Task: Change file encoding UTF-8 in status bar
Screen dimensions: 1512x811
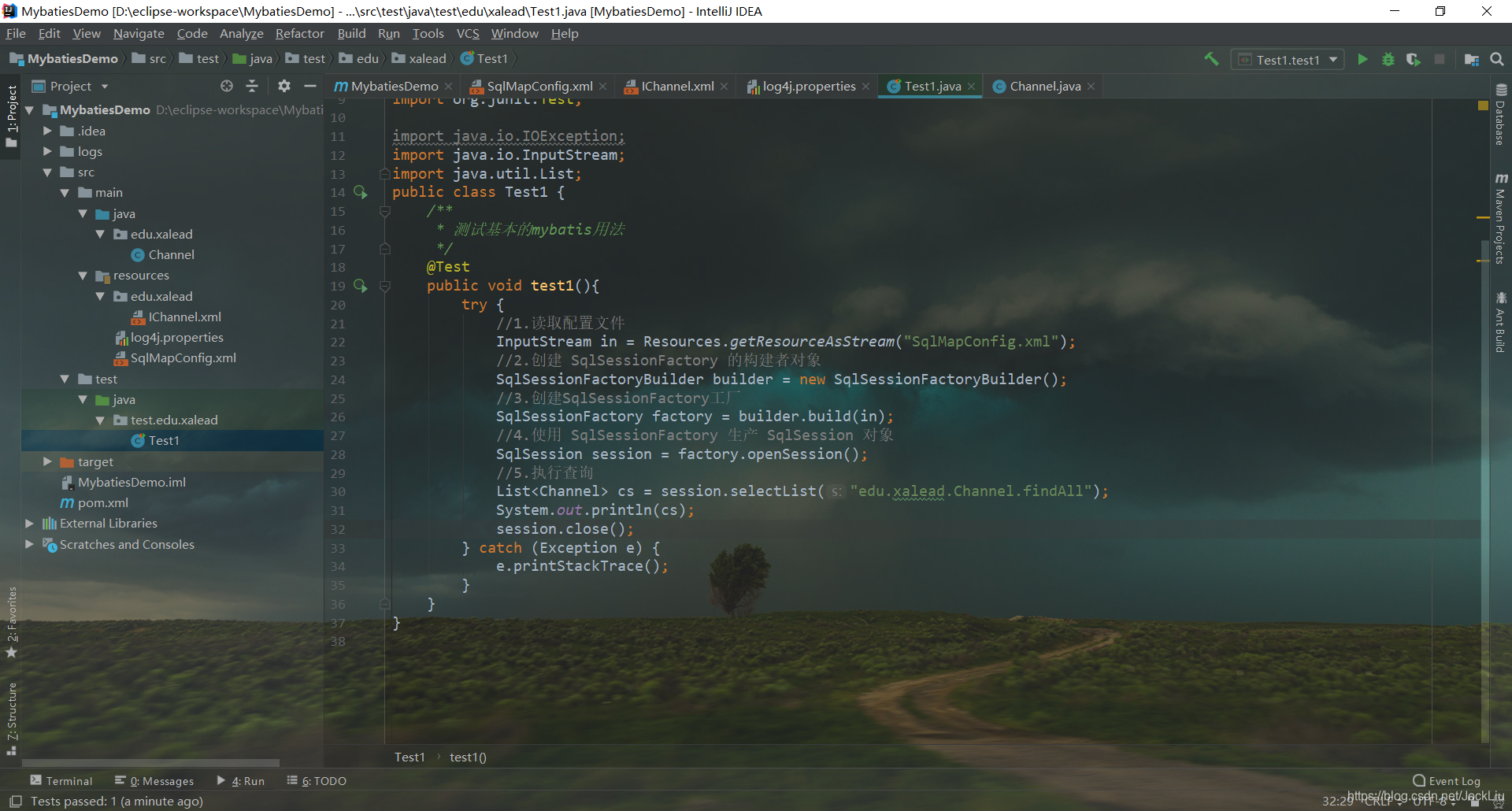Action: pyautogui.click(x=1433, y=802)
